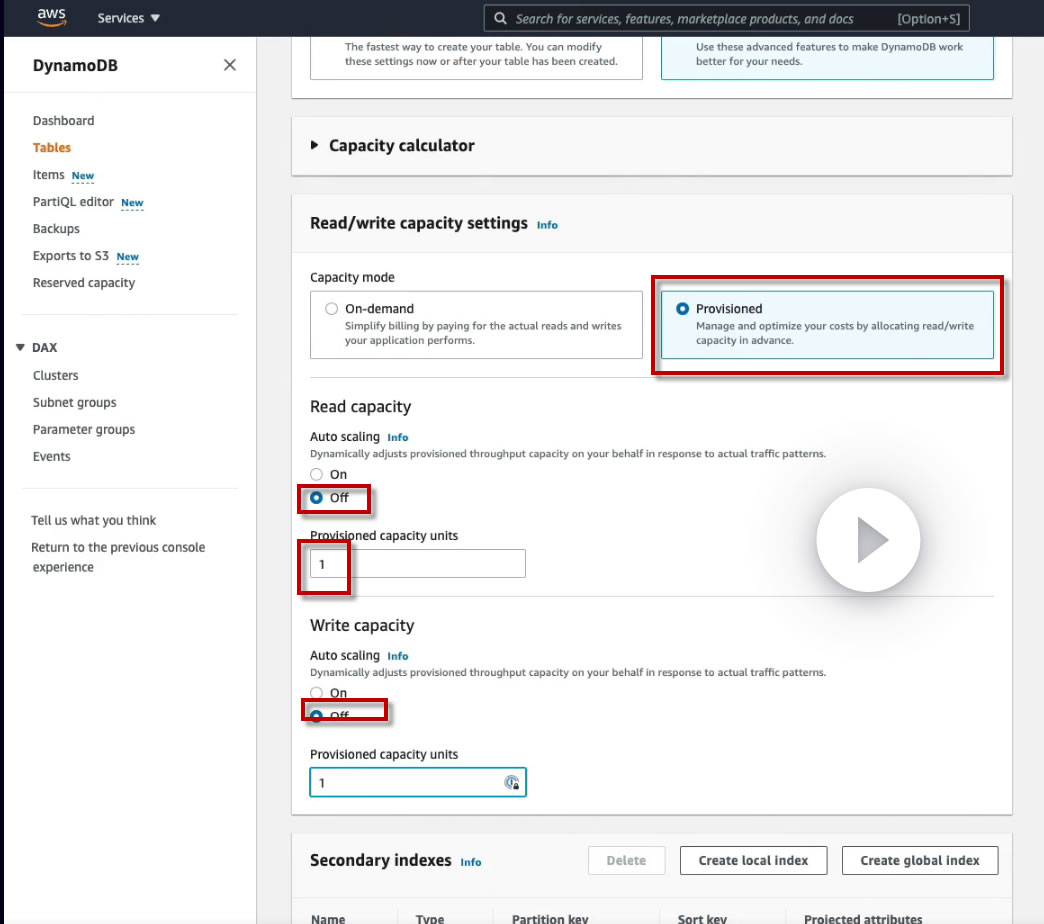
Task: Turn Off Write capacity auto scaling
Action: pos(316,716)
